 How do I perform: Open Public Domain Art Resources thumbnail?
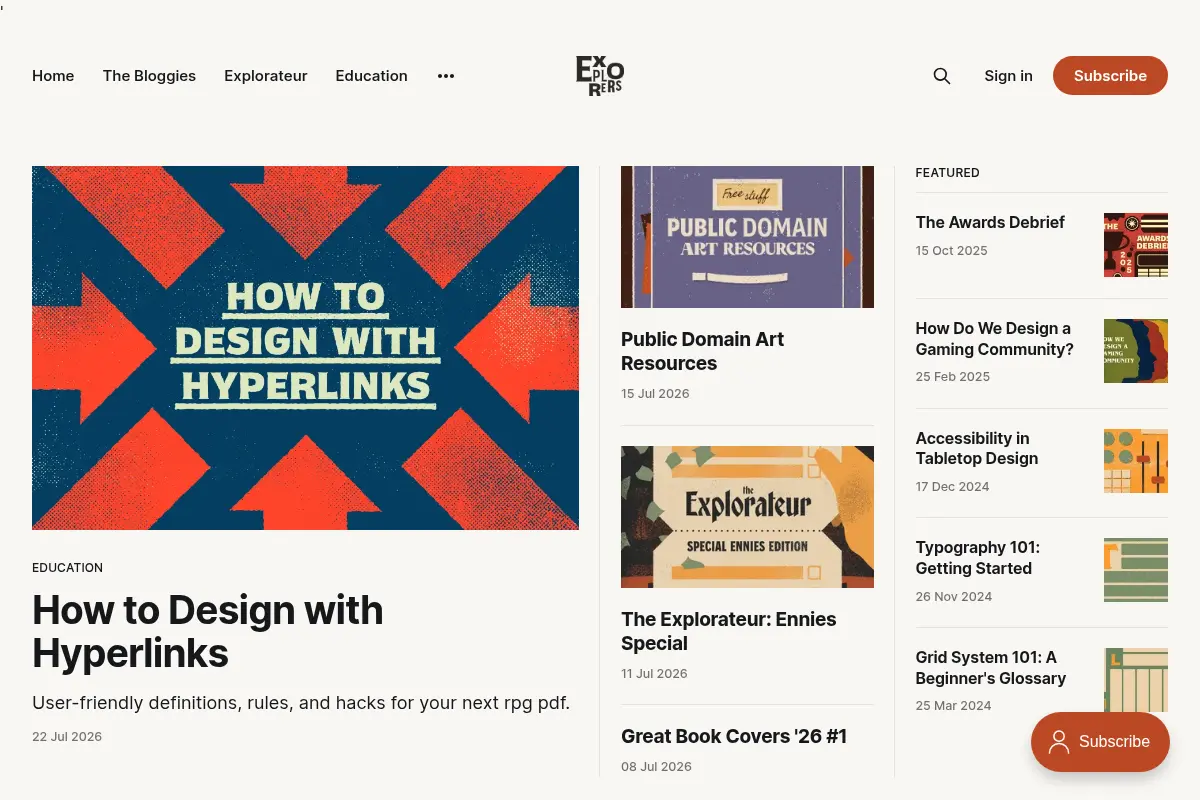pos(747,237)
